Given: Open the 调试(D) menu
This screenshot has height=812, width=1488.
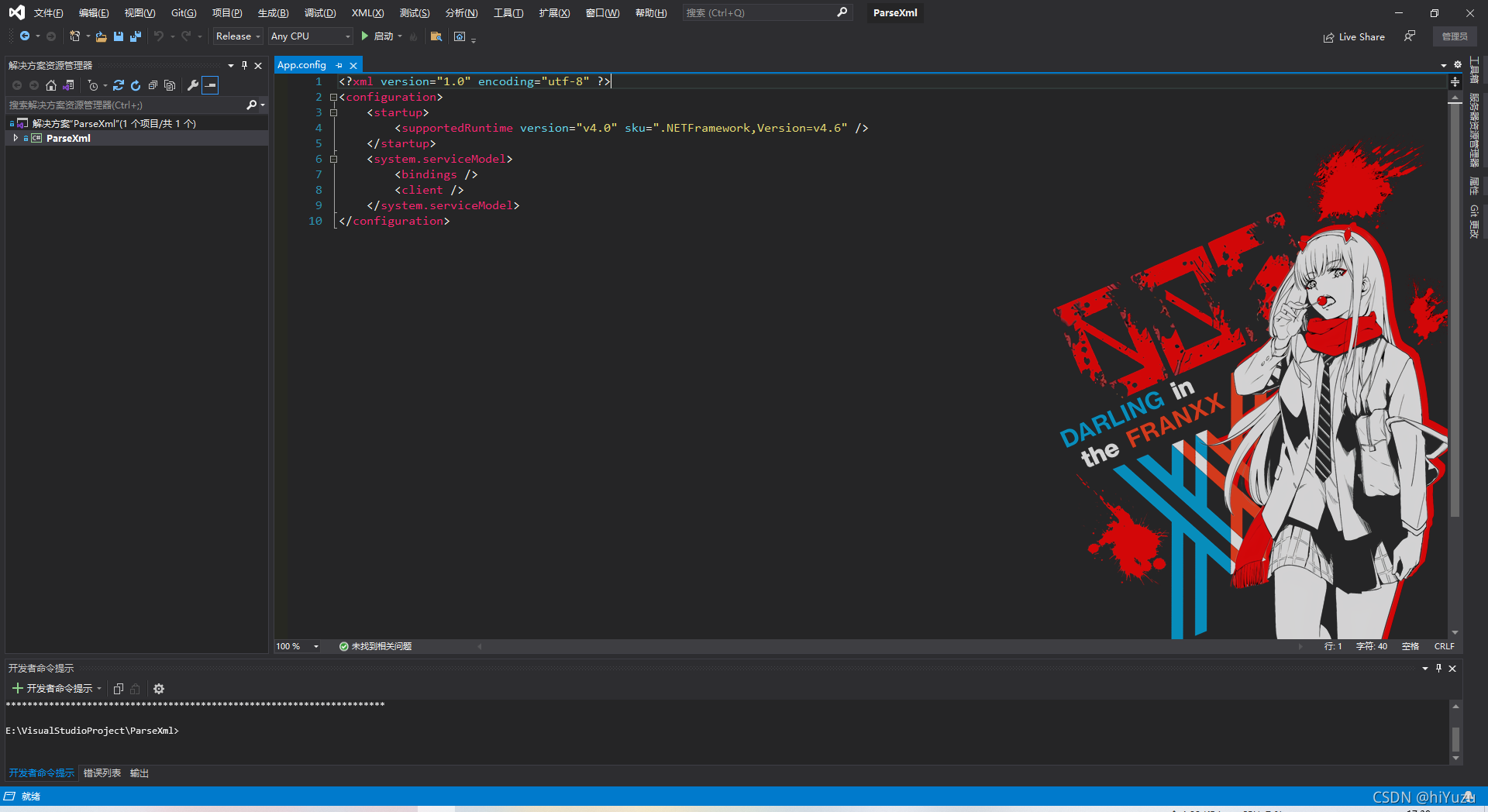Looking at the screenshot, I should [320, 13].
